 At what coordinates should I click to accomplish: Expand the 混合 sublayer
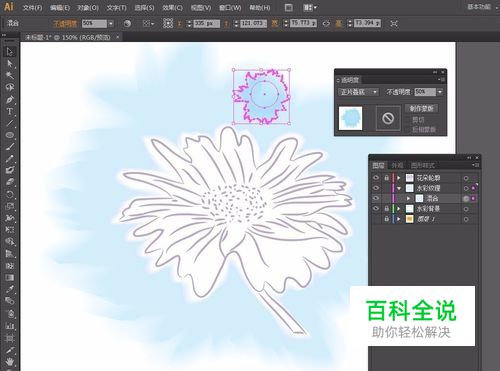[x=408, y=198]
